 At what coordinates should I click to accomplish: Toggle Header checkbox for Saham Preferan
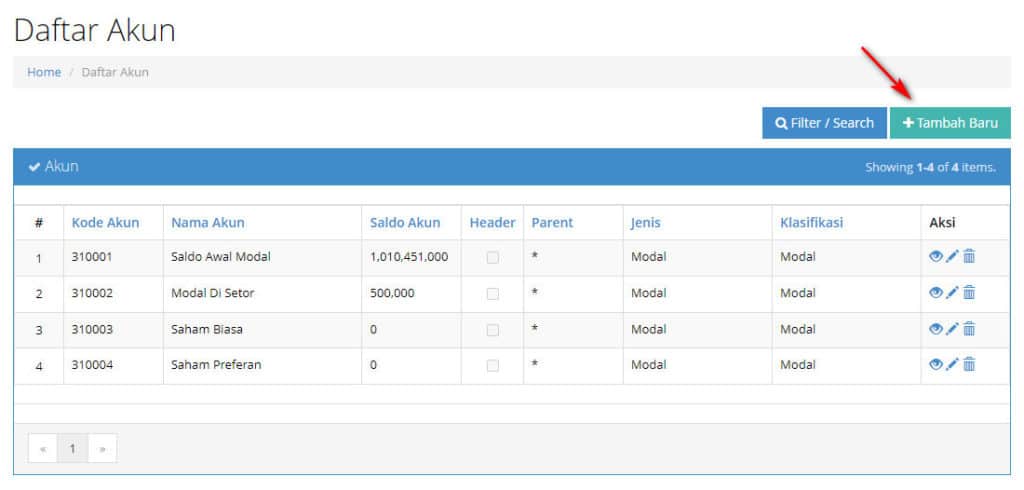coord(492,366)
